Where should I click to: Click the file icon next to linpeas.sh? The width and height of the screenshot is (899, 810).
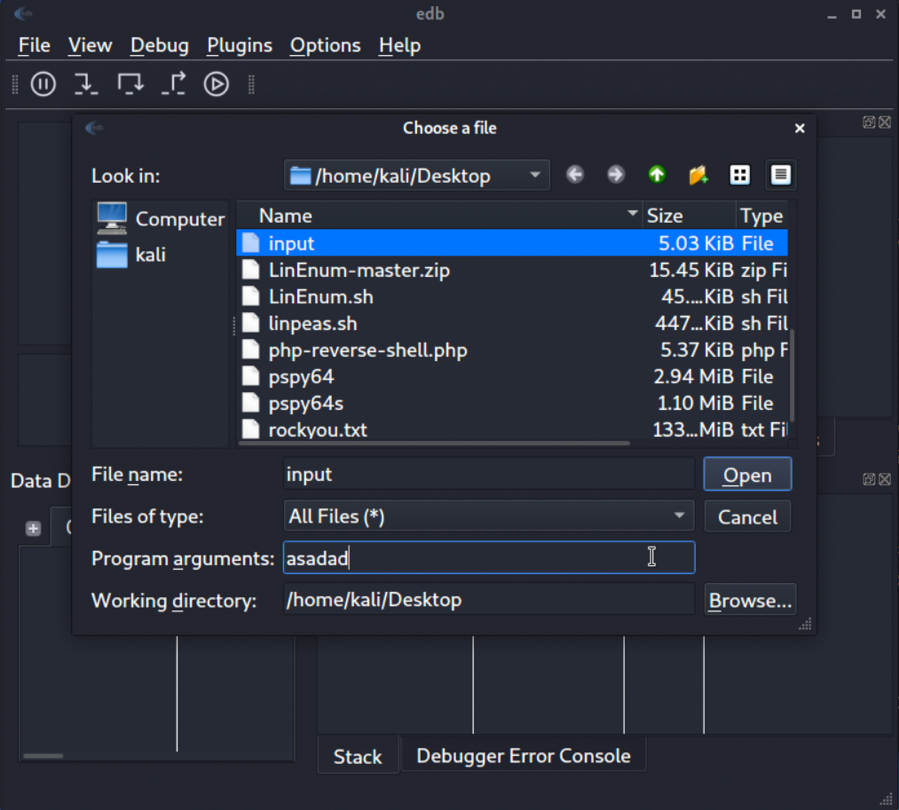point(251,323)
